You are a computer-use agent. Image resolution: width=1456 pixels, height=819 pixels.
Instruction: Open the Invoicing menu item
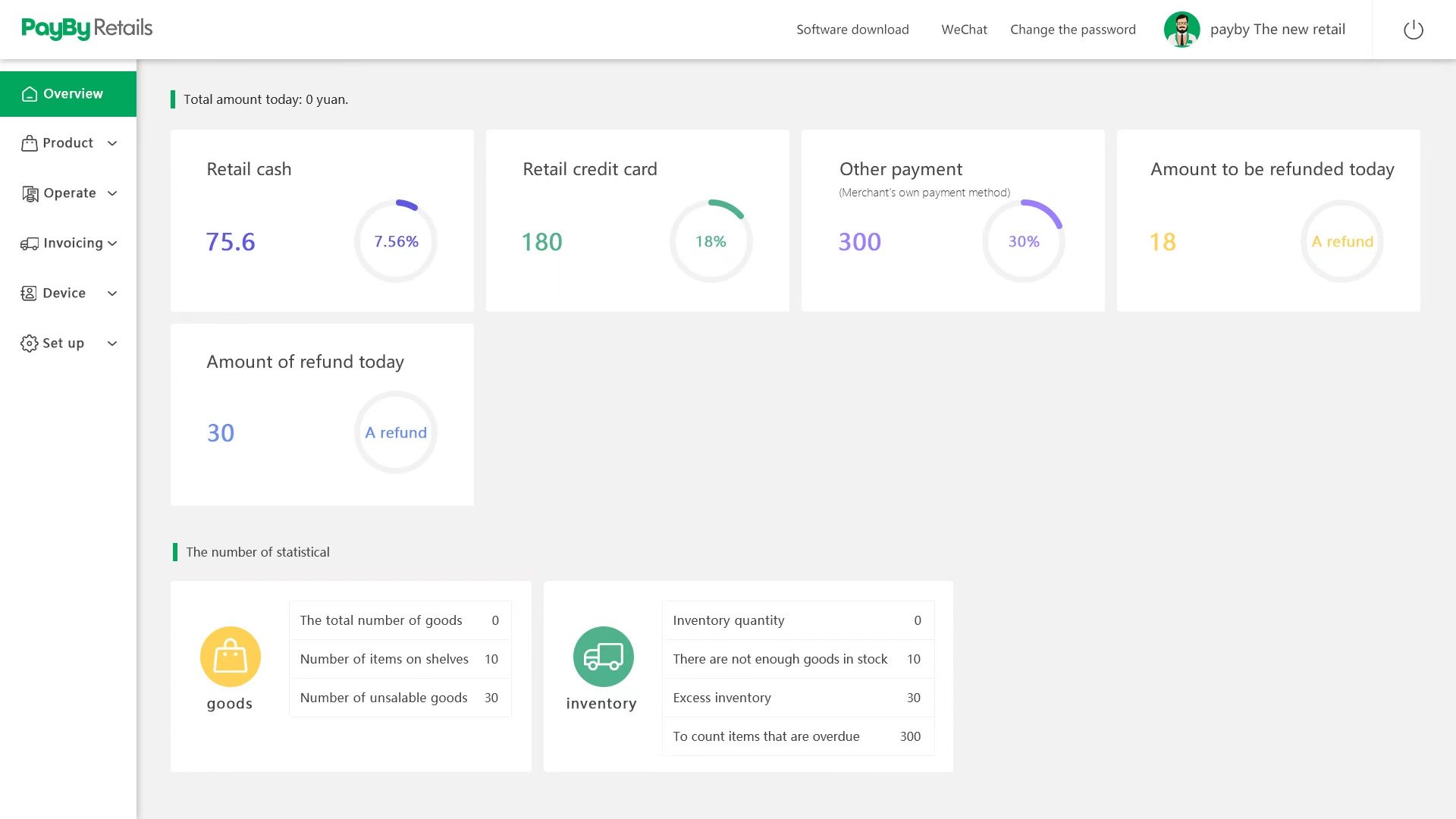(73, 243)
